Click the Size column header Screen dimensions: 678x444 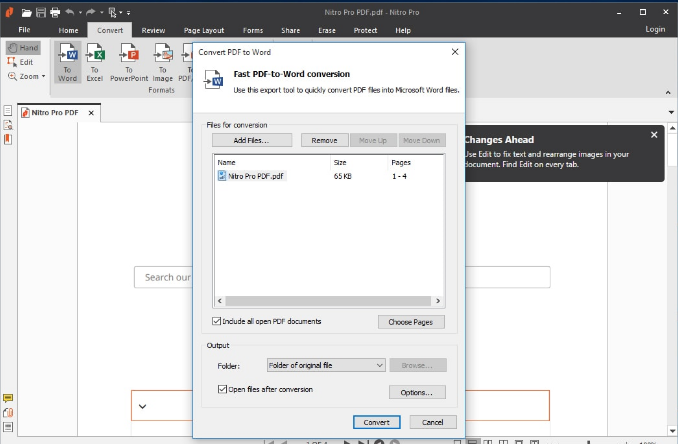pos(358,163)
